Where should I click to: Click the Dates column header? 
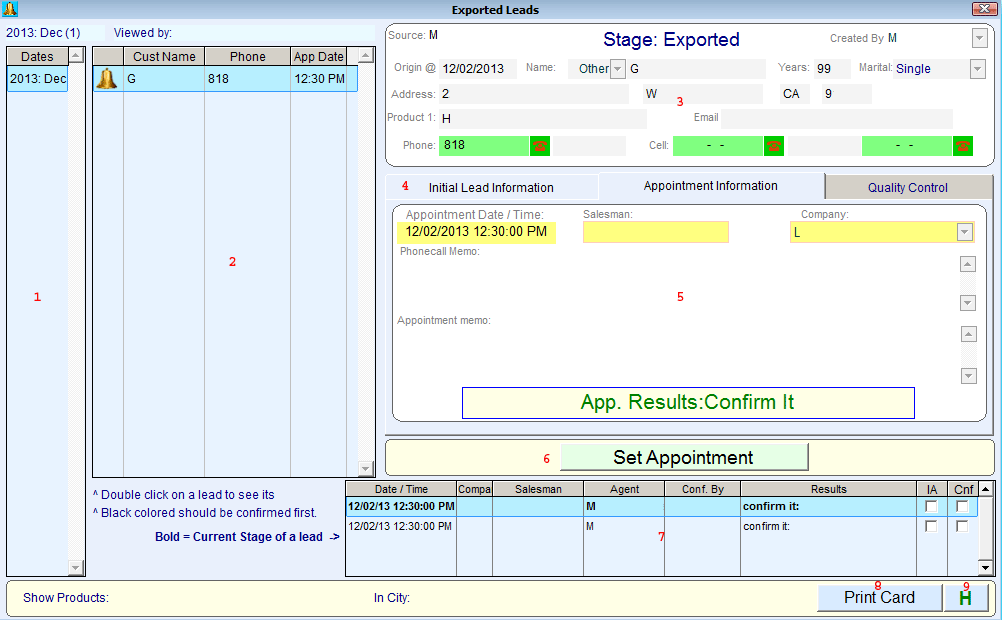click(37, 56)
